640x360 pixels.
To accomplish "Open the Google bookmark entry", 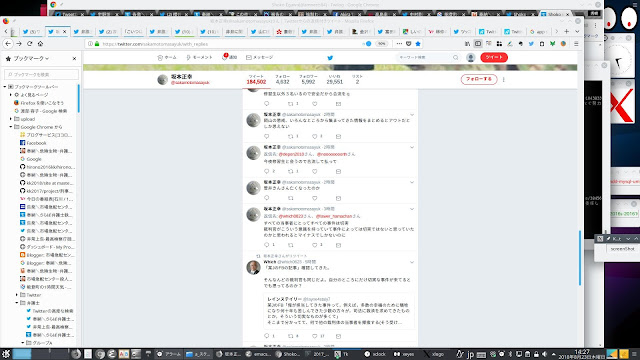I will pos(31,159).
